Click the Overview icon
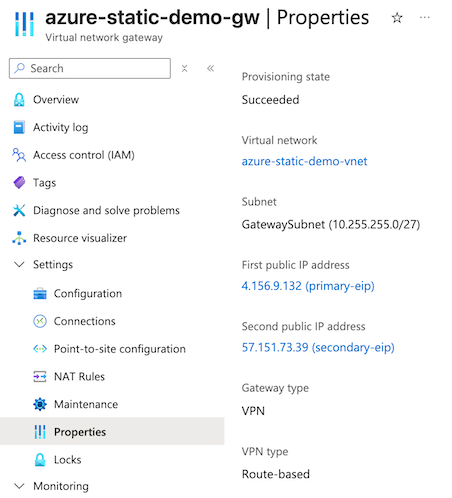Screen dimensions: 452x498 [19, 100]
